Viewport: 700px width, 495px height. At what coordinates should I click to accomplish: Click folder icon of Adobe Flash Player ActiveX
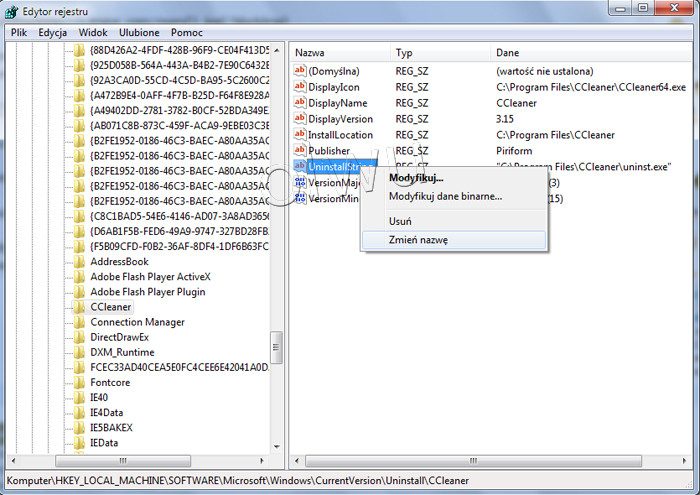[79, 276]
